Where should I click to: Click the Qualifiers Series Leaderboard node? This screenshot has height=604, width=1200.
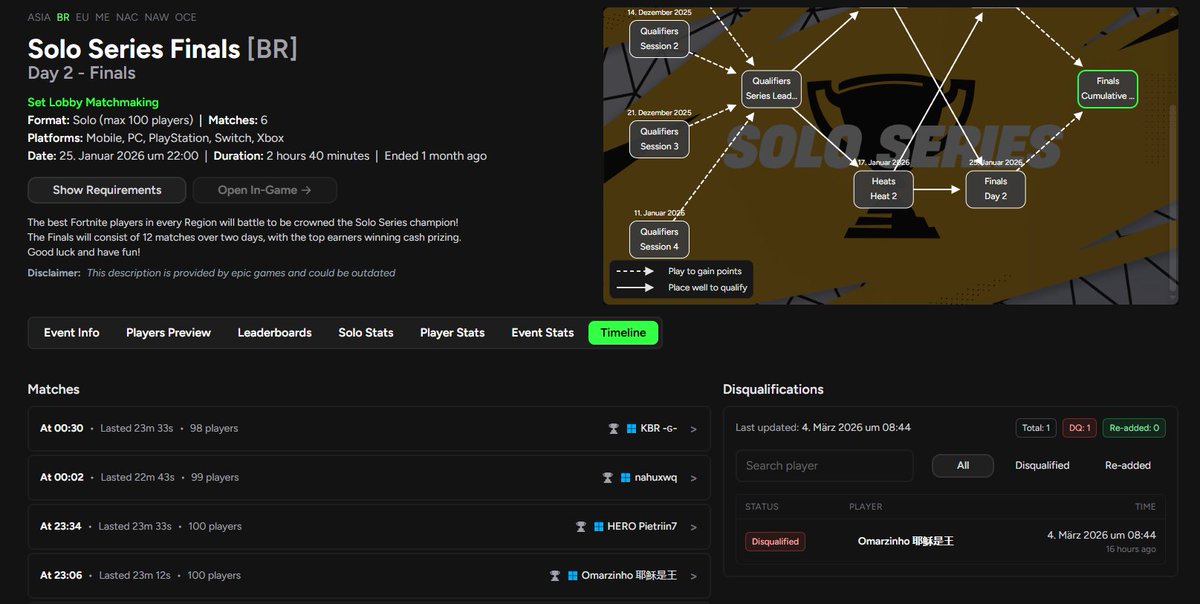(x=772, y=89)
